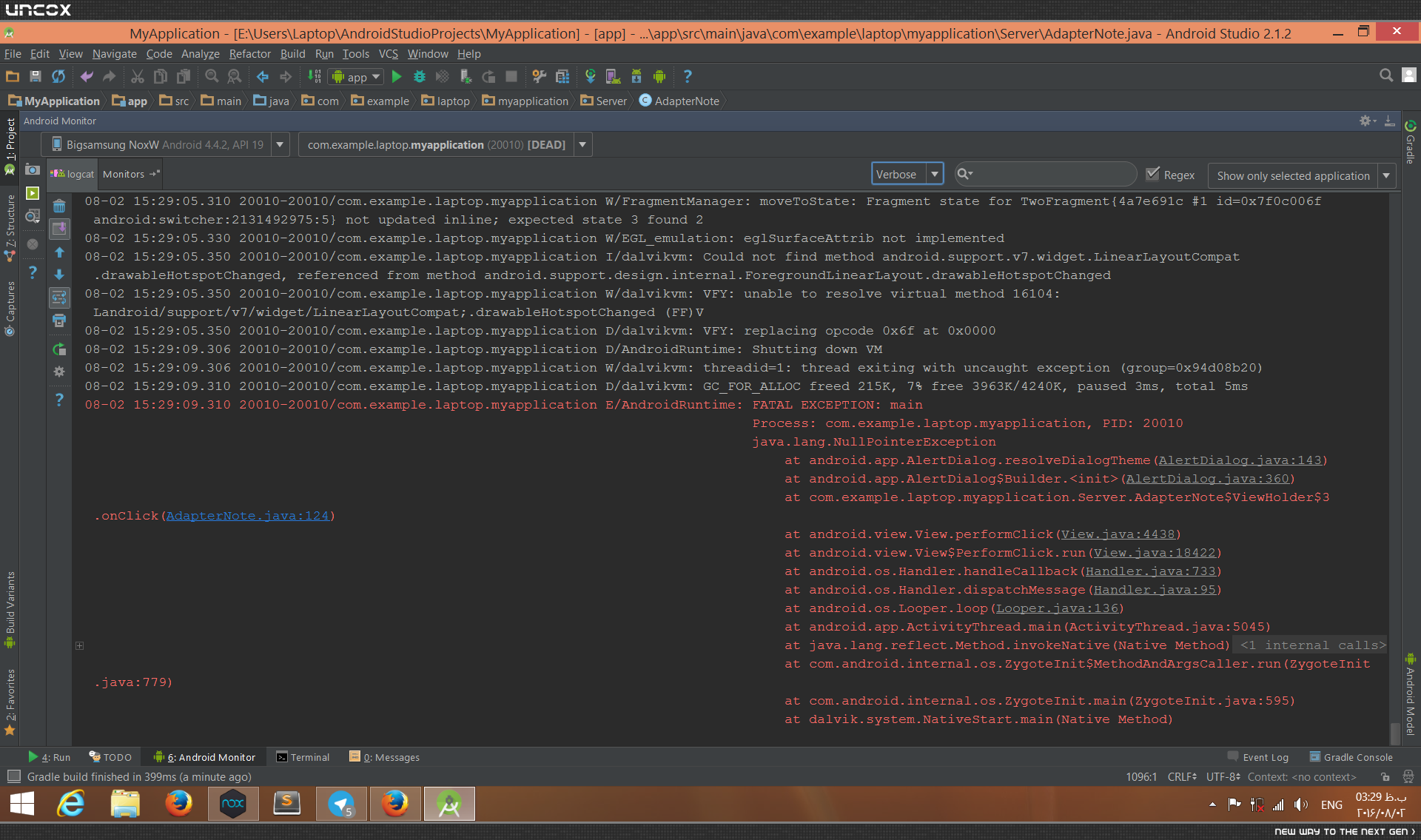Click the purple Undo arrow icon
Image resolution: width=1421 pixels, height=840 pixels.
(87, 76)
